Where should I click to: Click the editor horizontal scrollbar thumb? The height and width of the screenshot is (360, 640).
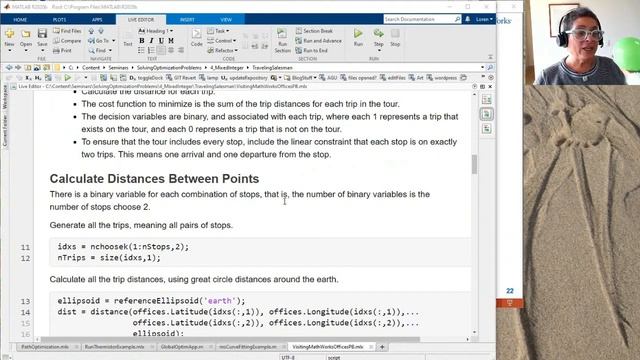pyautogui.click(x=230, y=339)
